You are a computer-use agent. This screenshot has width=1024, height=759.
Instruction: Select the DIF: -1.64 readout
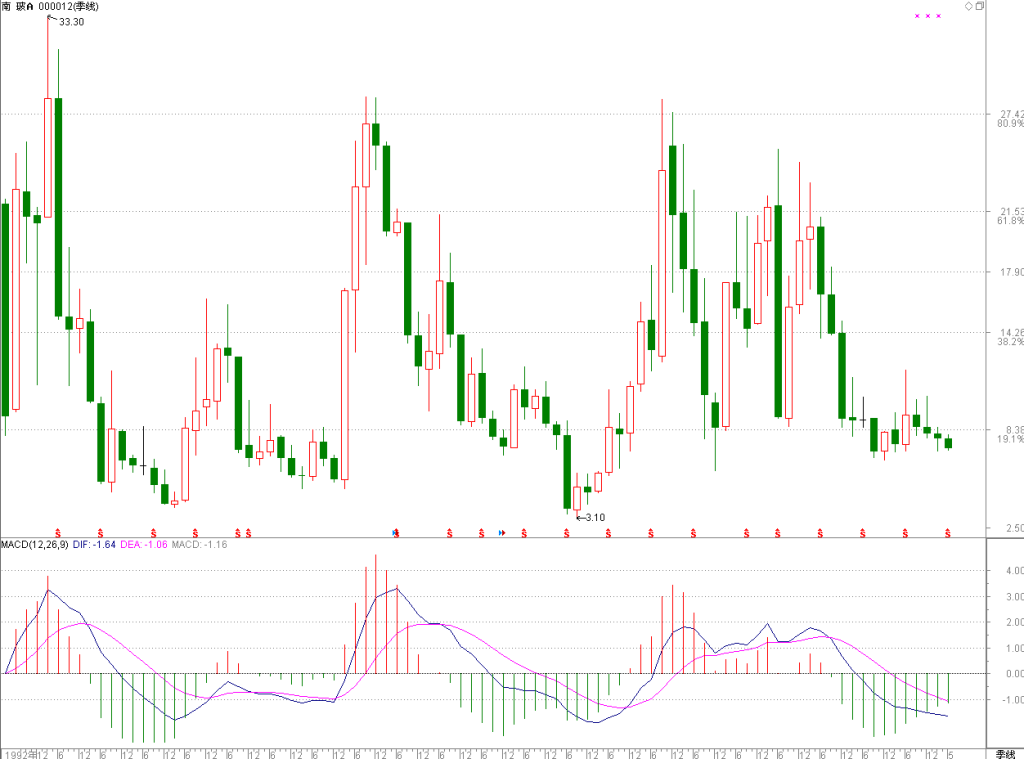[x=94, y=544]
